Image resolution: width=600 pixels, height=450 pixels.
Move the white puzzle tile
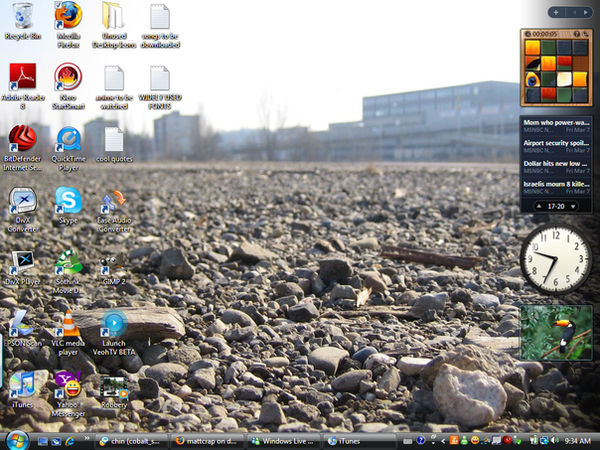click(x=564, y=80)
